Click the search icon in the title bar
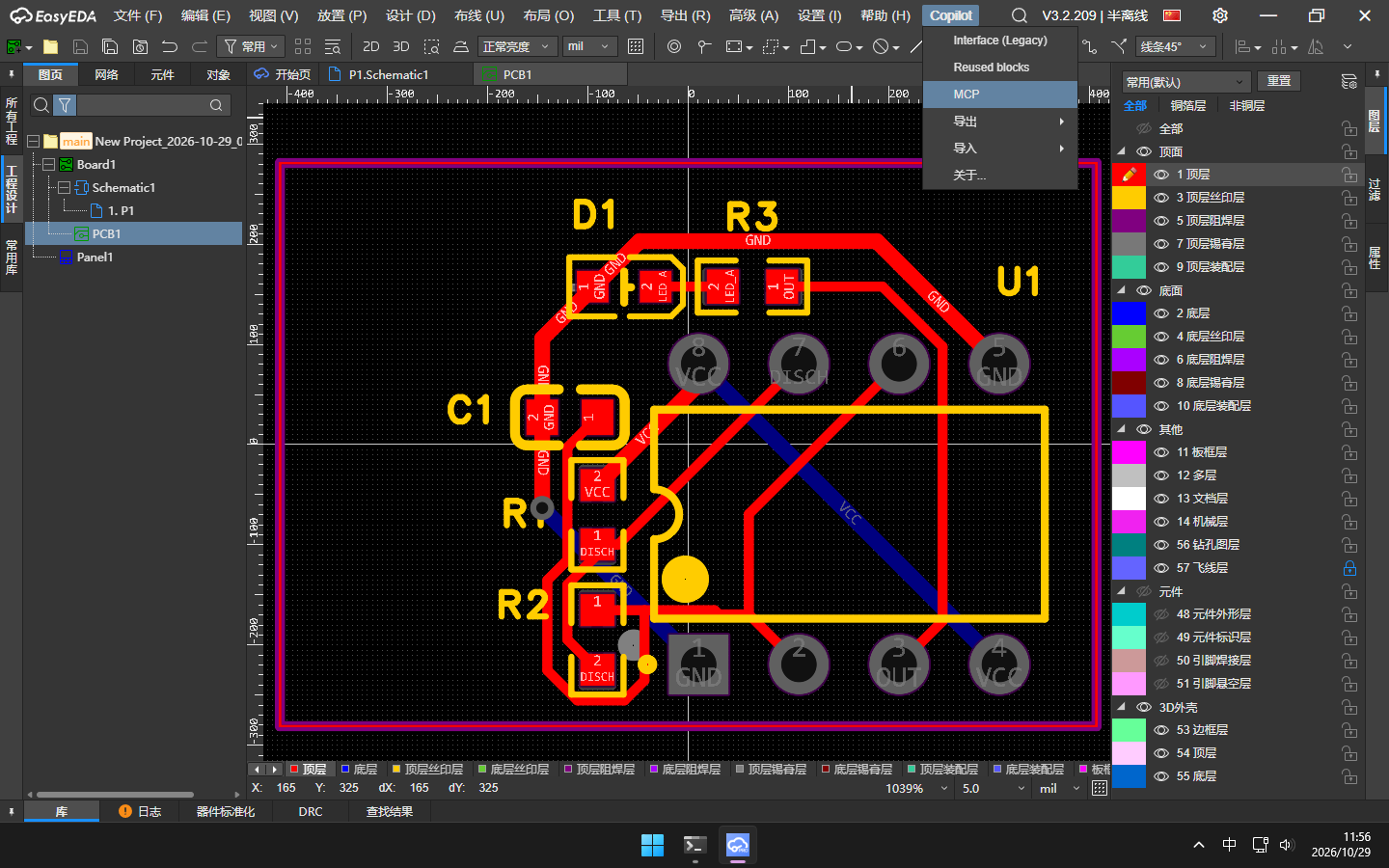This screenshot has height=868, width=1389. (1020, 15)
